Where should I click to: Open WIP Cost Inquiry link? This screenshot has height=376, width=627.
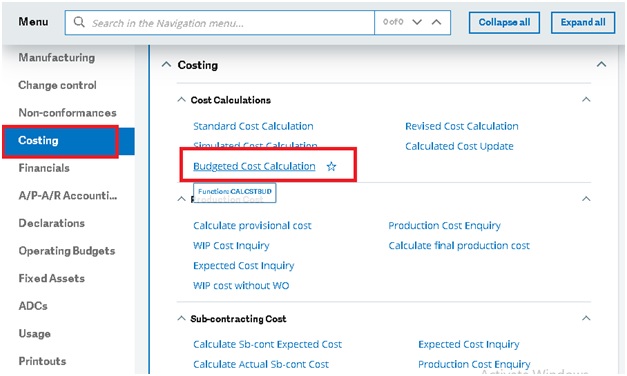pyautogui.click(x=231, y=246)
